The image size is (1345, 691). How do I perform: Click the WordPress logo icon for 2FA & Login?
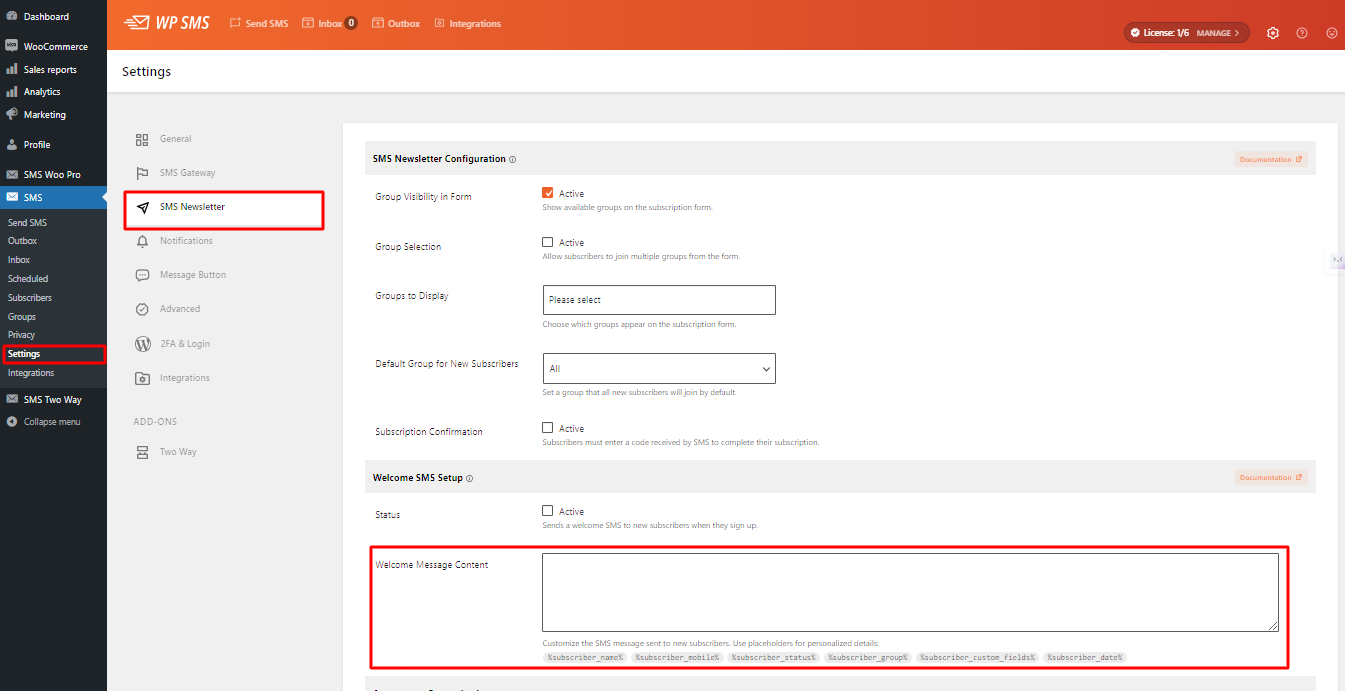[x=142, y=344]
